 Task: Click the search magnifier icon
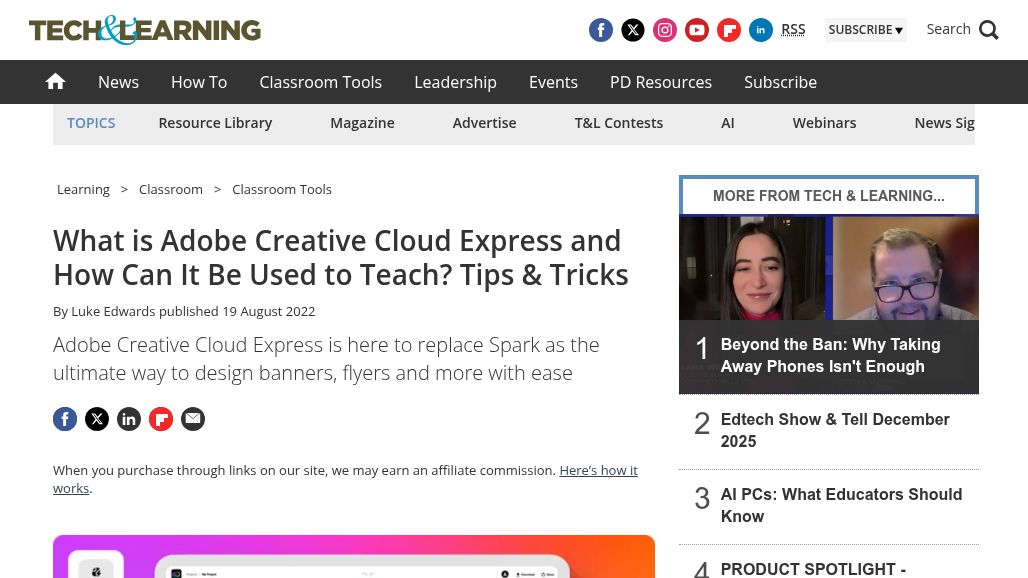pyautogui.click(x=988, y=30)
